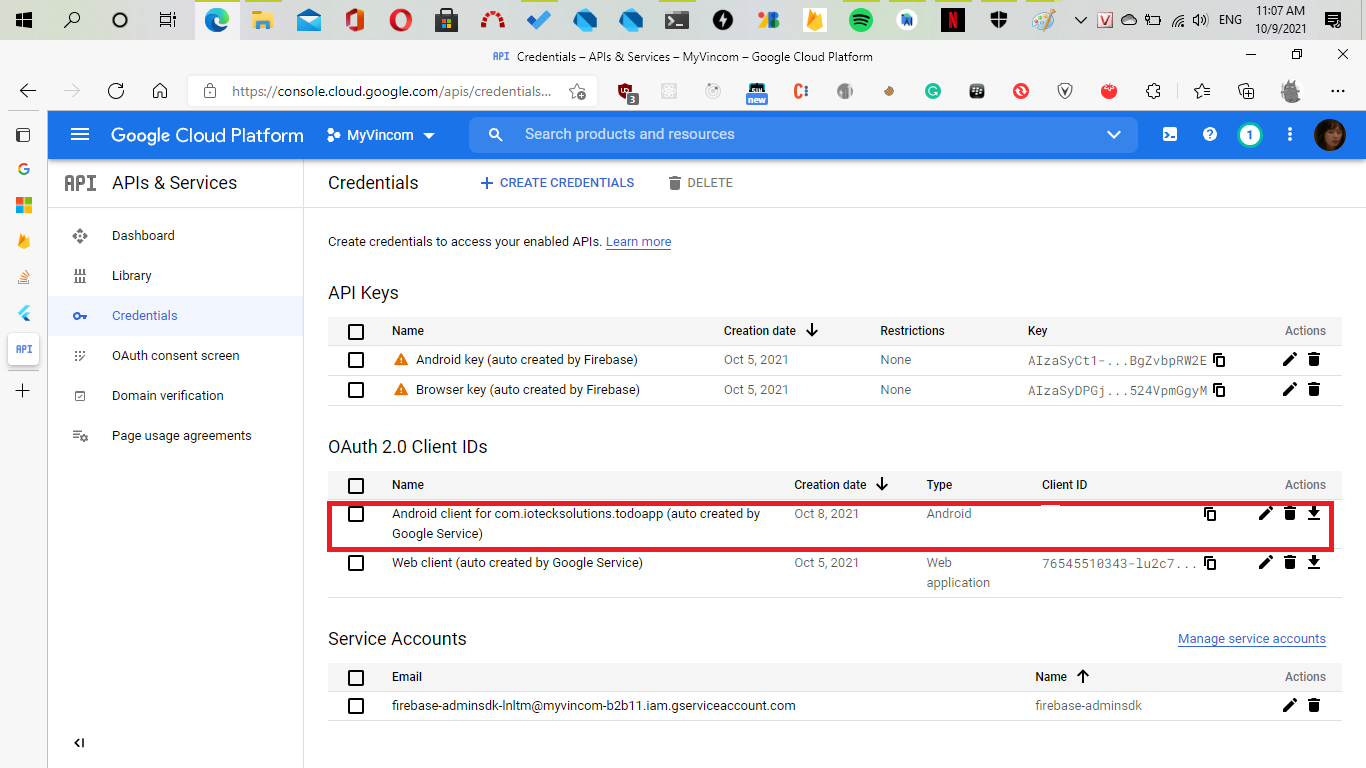Open the notifications badge showing 1
Image resolution: width=1366 pixels, height=768 pixels.
coord(1249,135)
